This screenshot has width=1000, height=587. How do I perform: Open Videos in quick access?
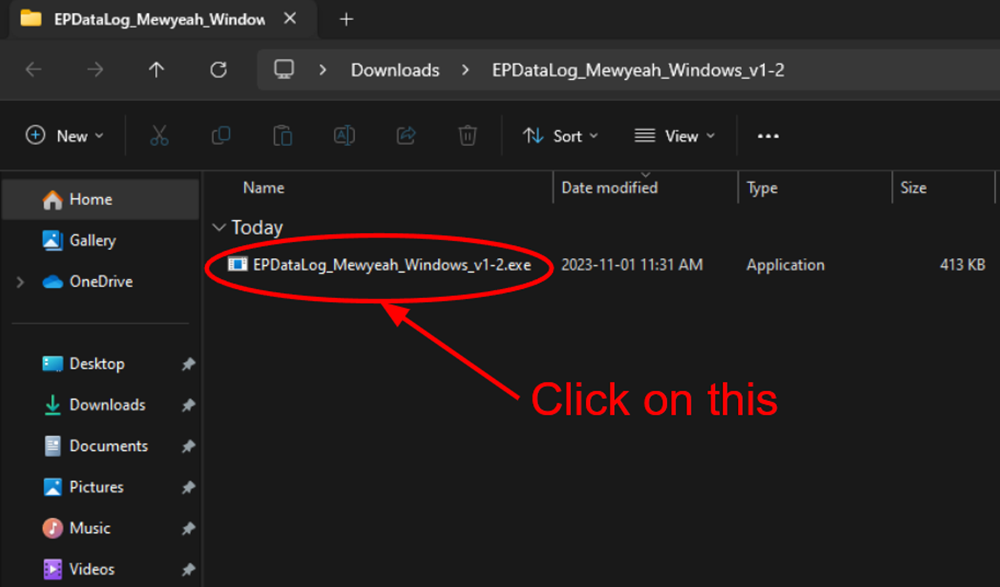pos(92,568)
